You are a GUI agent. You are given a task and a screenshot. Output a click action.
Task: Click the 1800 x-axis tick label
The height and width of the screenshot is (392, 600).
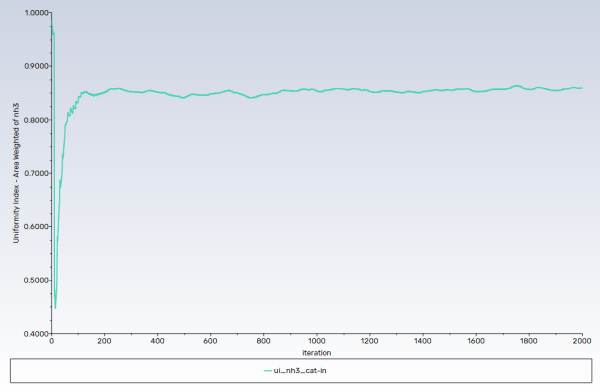(x=529, y=341)
